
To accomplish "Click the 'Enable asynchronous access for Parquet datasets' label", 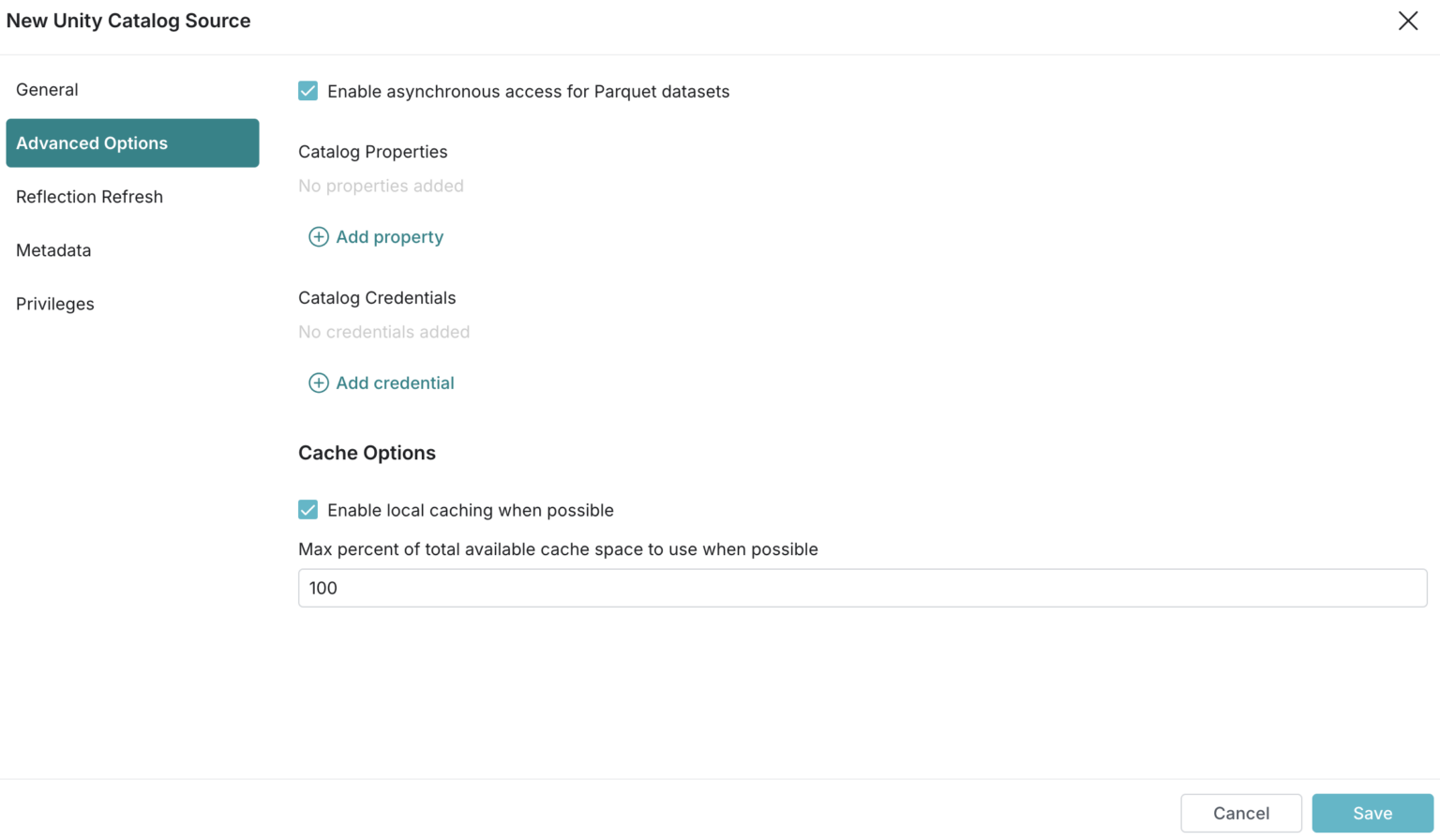I will 528,92.
